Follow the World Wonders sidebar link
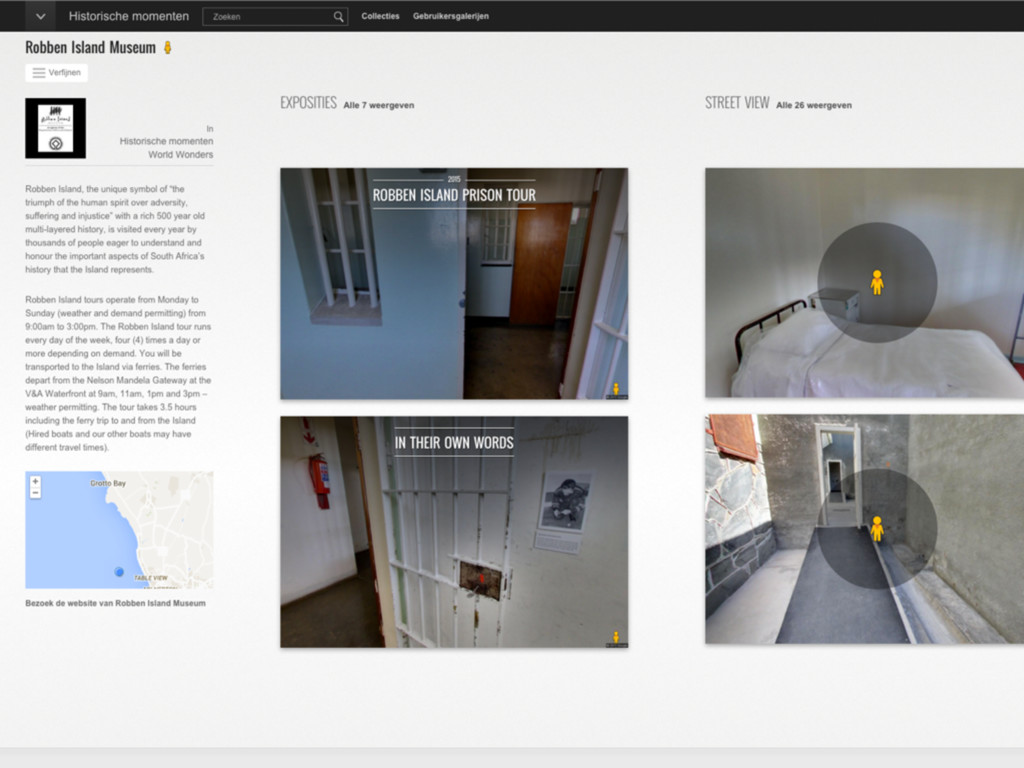This screenshot has height=768, width=1024. point(180,155)
